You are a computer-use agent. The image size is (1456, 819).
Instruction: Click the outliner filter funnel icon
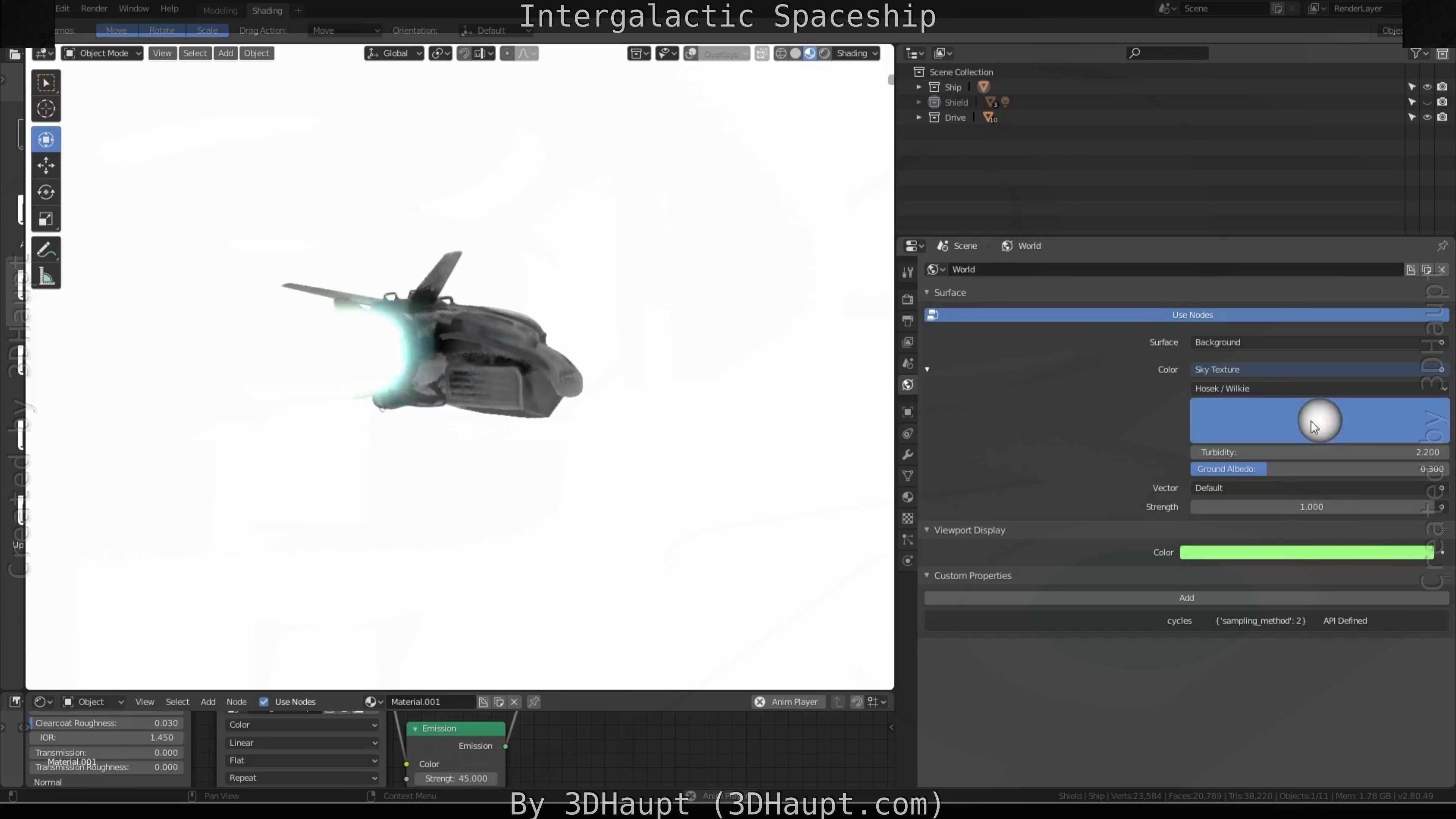pyautogui.click(x=1416, y=53)
